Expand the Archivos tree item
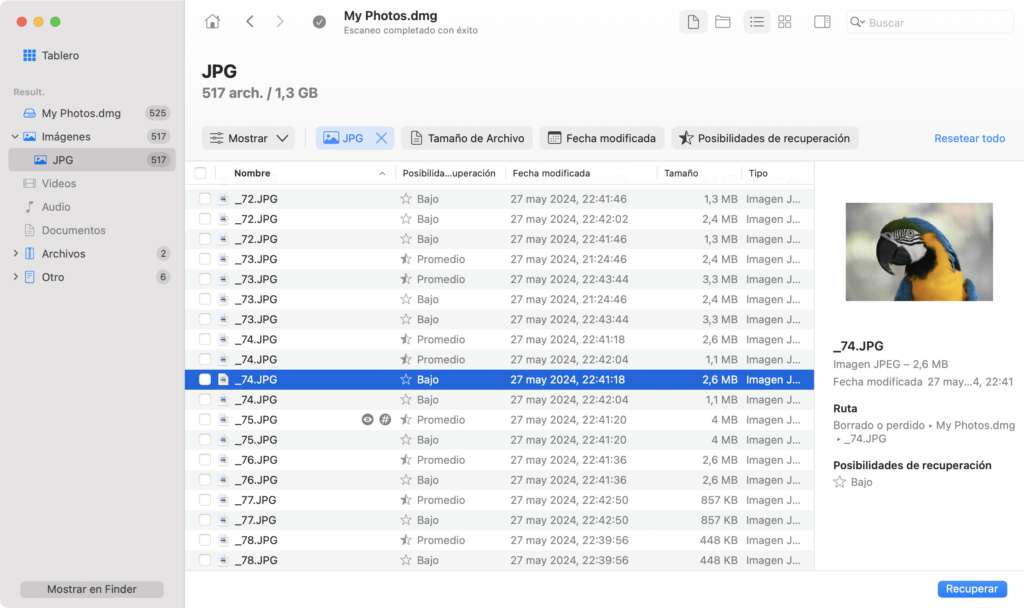Image resolution: width=1024 pixels, height=608 pixels. pos(15,254)
